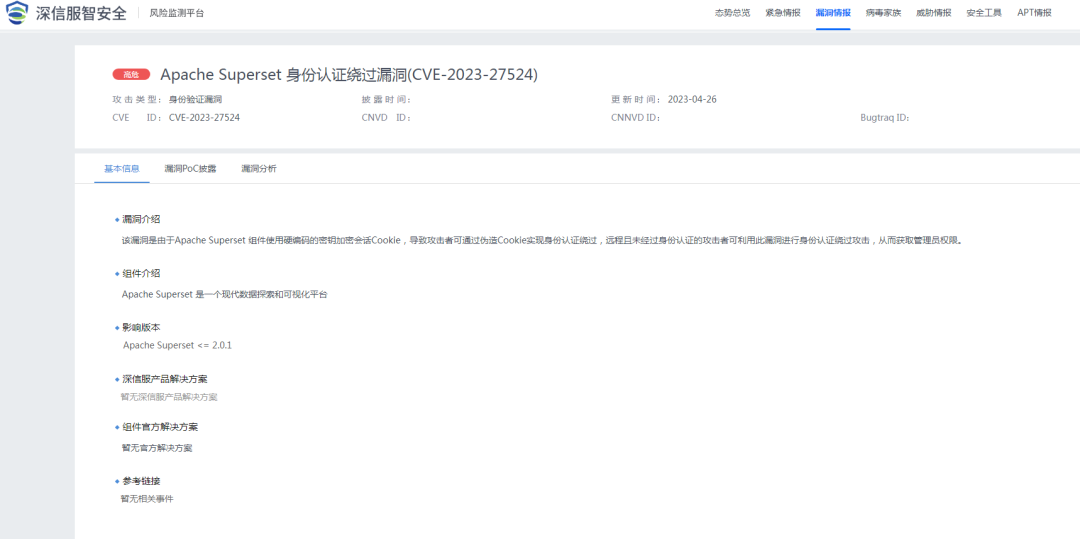Click the 风险监测平台 header label
1080x539 pixels.
(177, 13)
